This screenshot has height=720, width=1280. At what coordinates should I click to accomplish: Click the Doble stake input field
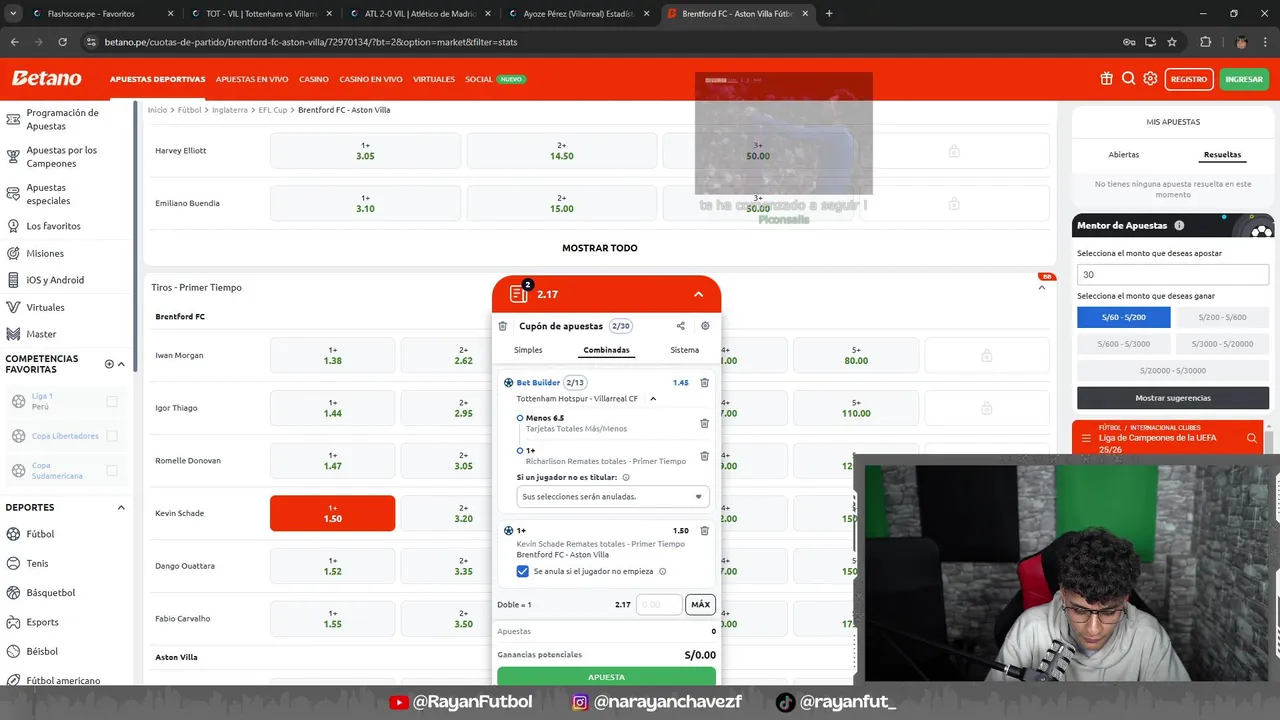click(658, 604)
